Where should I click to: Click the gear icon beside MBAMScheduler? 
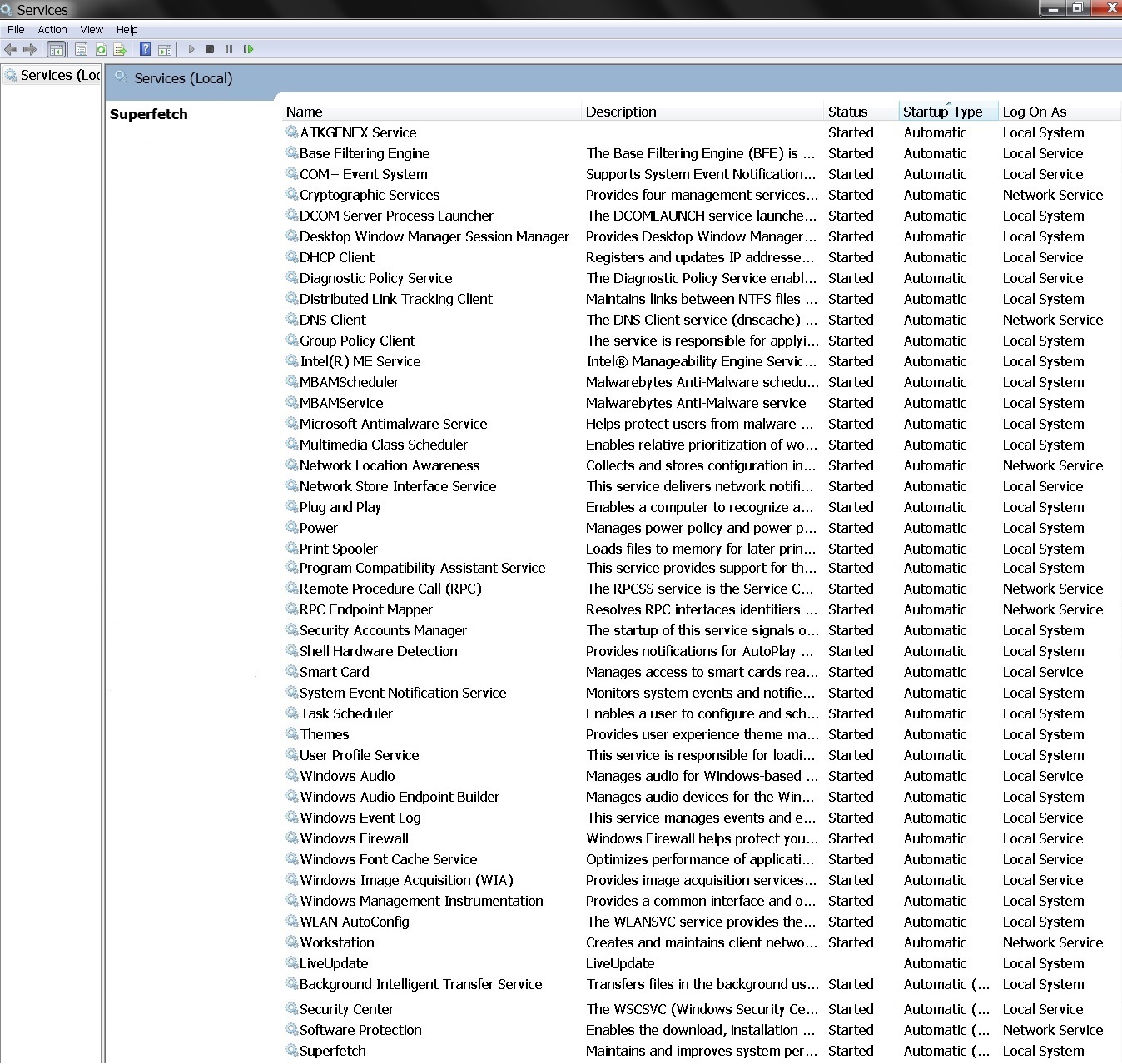point(292,381)
